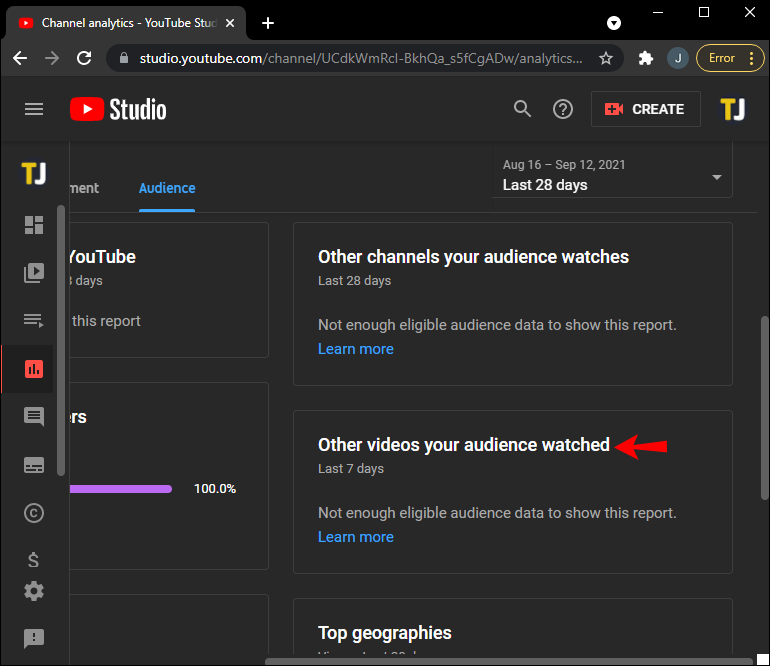Switch to the Audience tab

point(167,188)
